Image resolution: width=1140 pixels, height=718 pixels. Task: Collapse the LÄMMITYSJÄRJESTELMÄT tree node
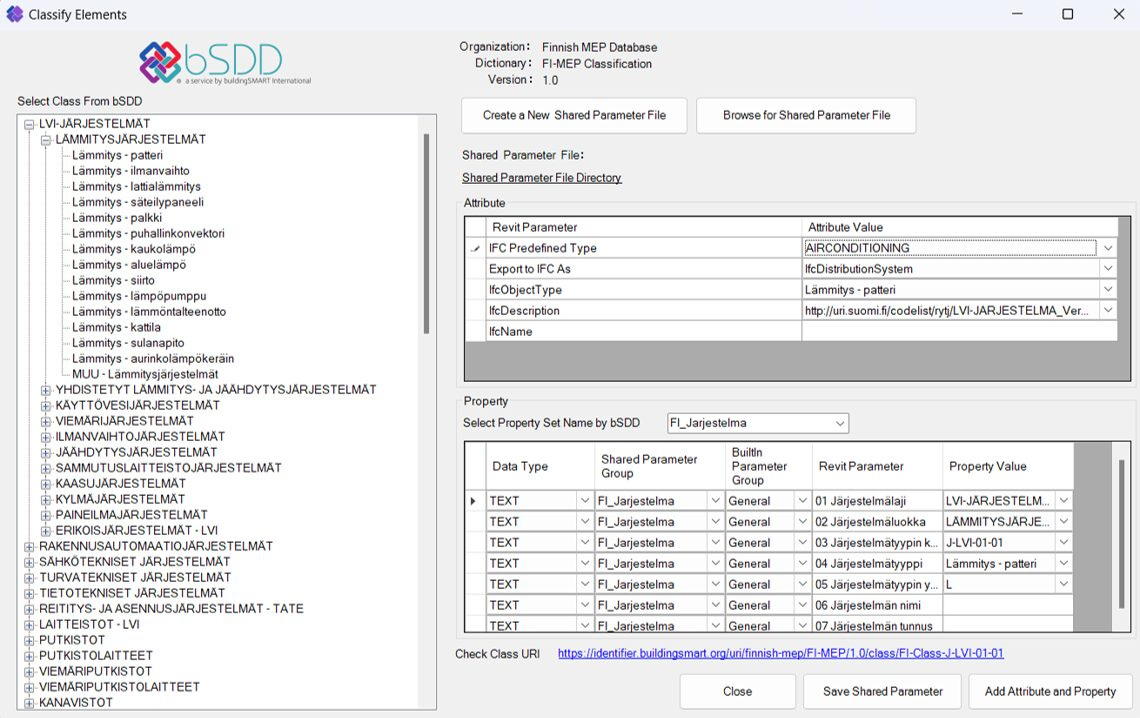coord(46,140)
